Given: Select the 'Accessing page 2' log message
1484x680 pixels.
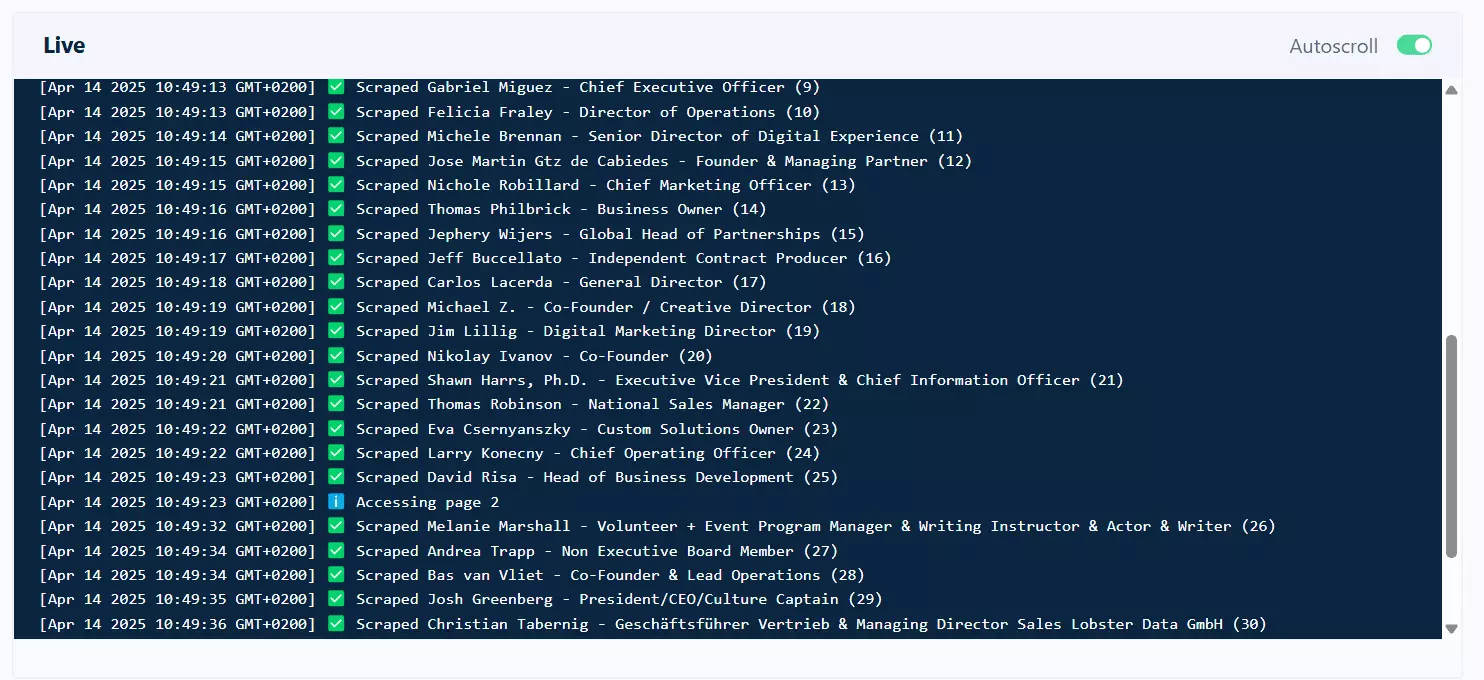Looking at the screenshot, I should 427,502.
